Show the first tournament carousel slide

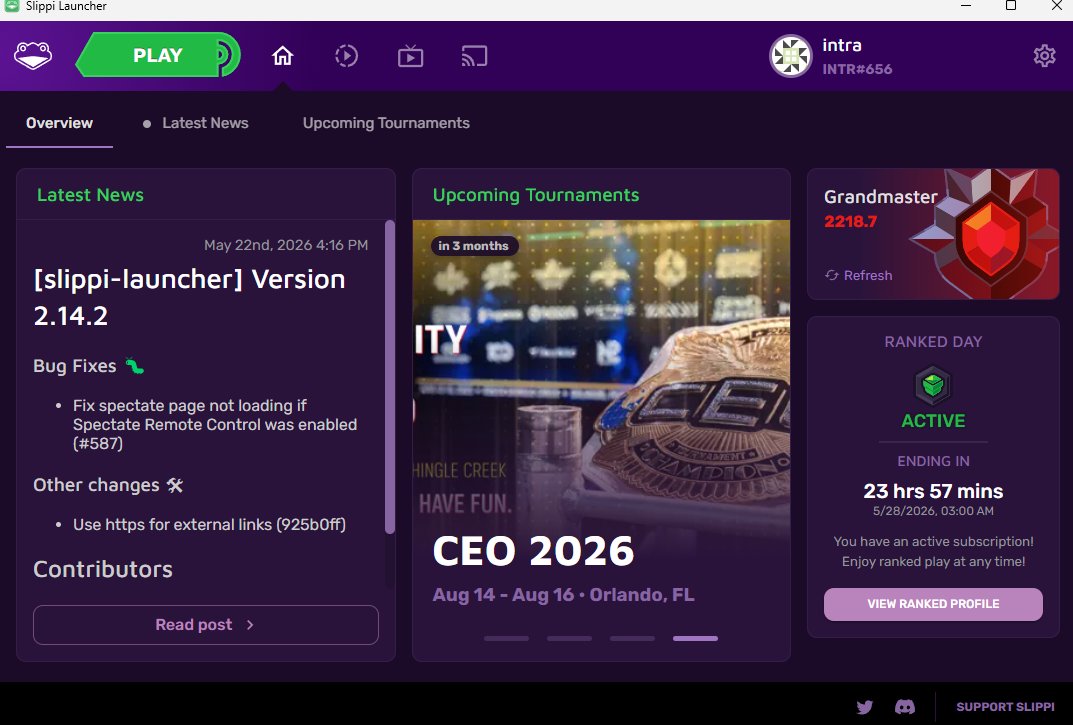click(x=506, y=638)
